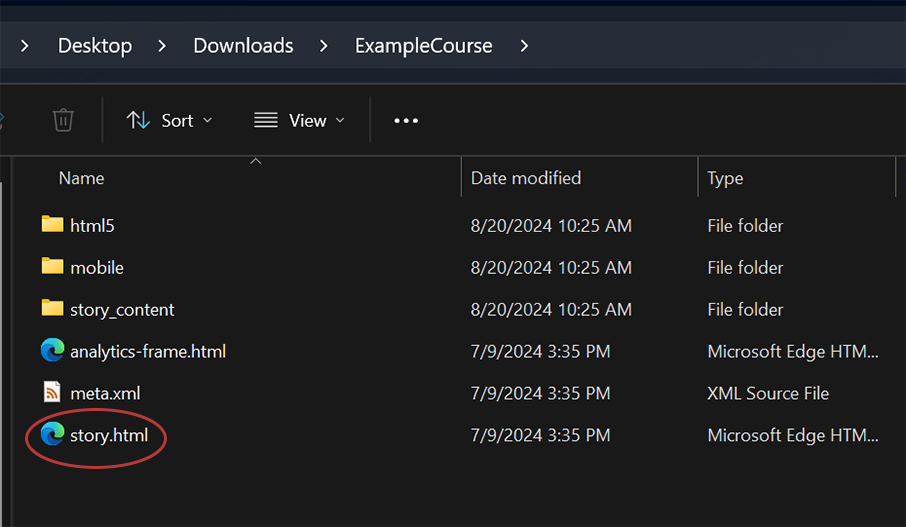Expand the chevron between Downloads and ExampleCourse
The image size is (906, 527).
pos(324,46)
